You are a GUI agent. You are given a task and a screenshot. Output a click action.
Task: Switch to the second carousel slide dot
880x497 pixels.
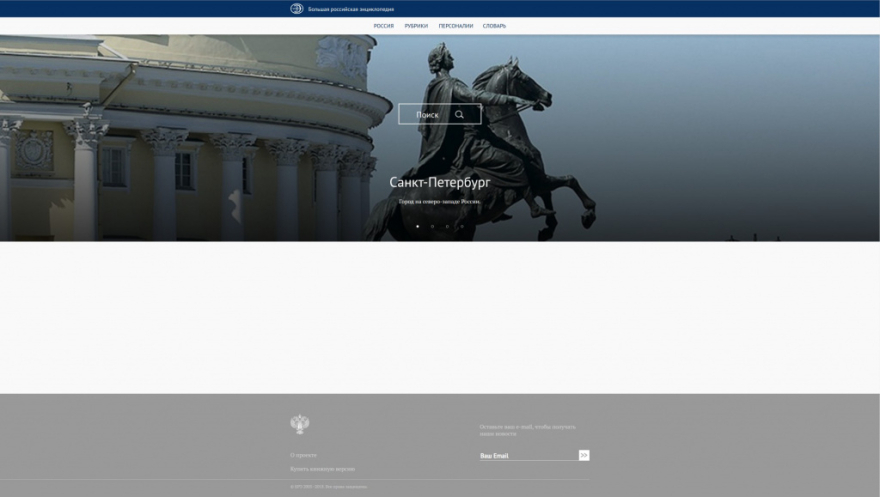pyautogui.click(x=432, y=226)
